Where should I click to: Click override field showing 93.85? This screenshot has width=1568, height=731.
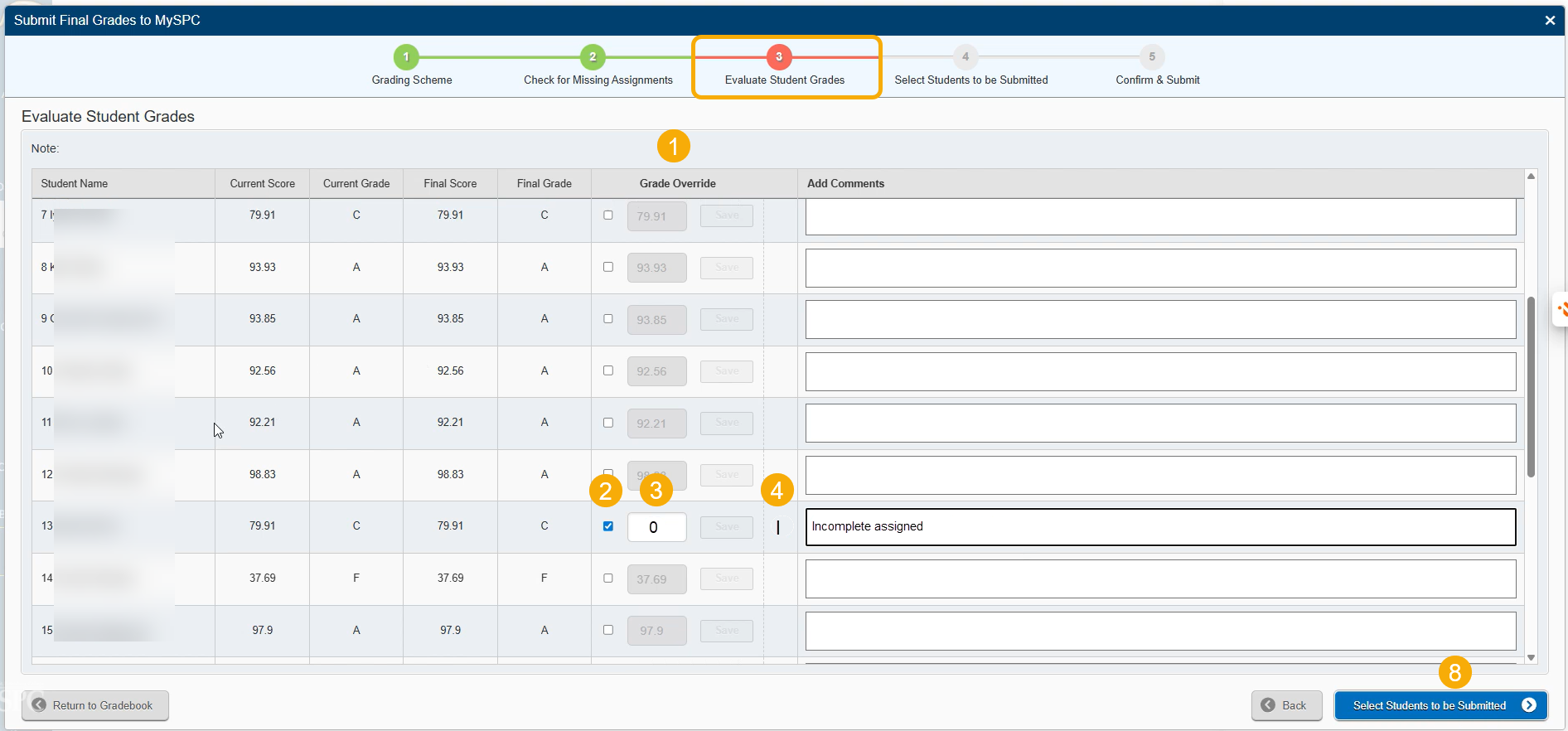coord(657,320)
